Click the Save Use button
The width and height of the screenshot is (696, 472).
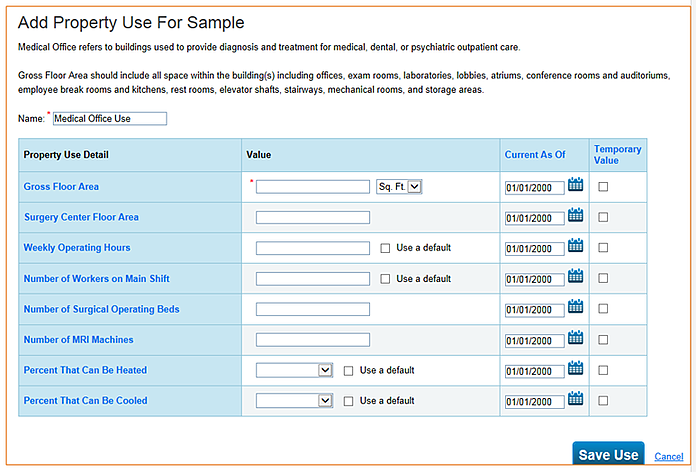(x=608, y=455)
